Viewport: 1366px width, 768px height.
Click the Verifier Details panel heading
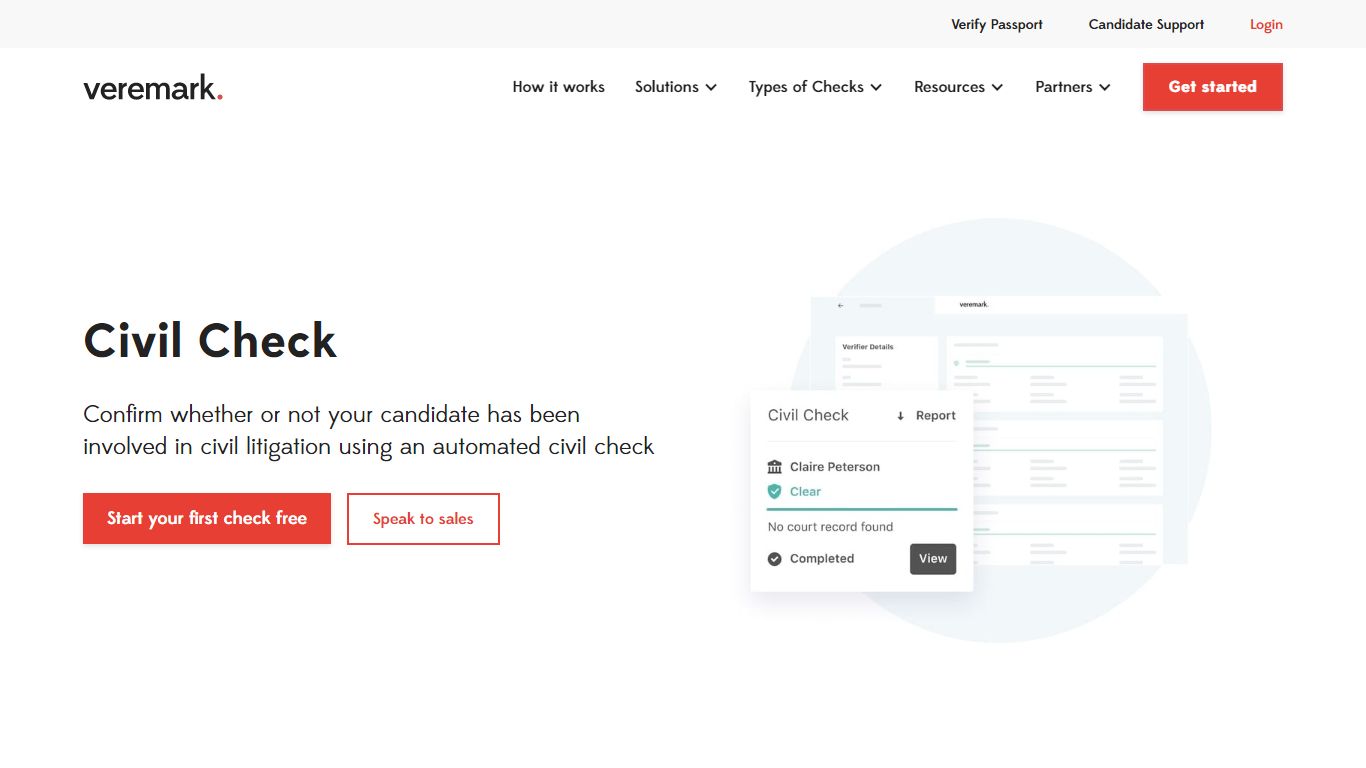(868, 347)
